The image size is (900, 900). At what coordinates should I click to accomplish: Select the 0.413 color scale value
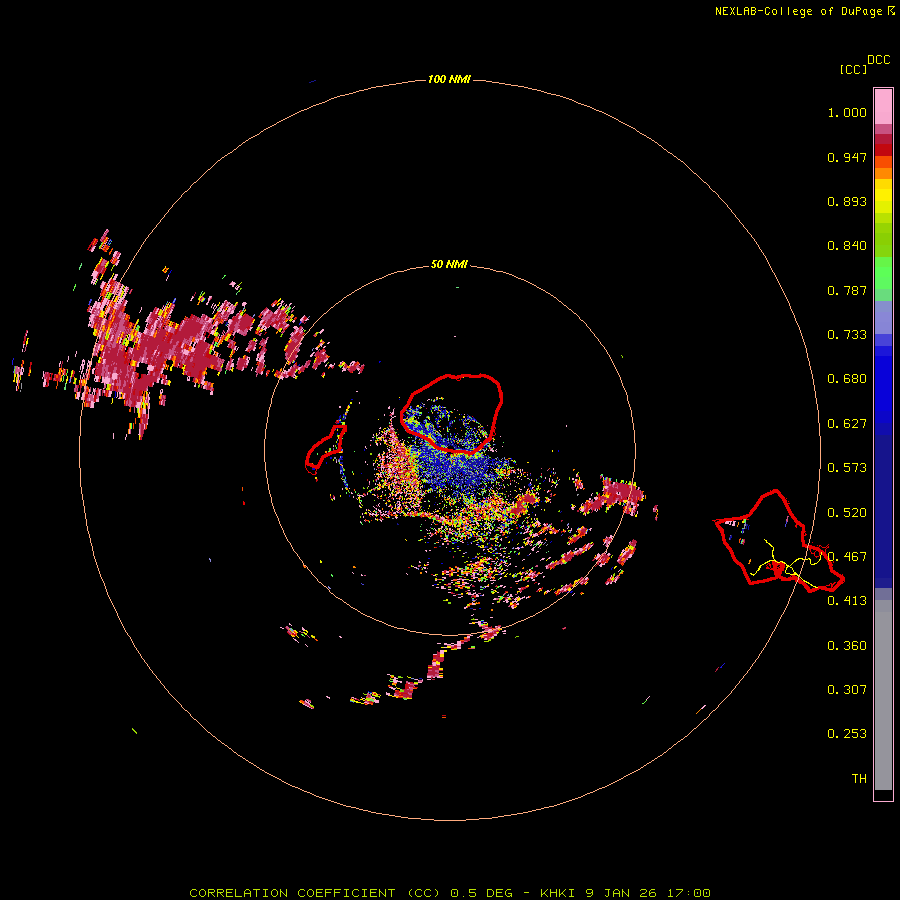[847, 601]
